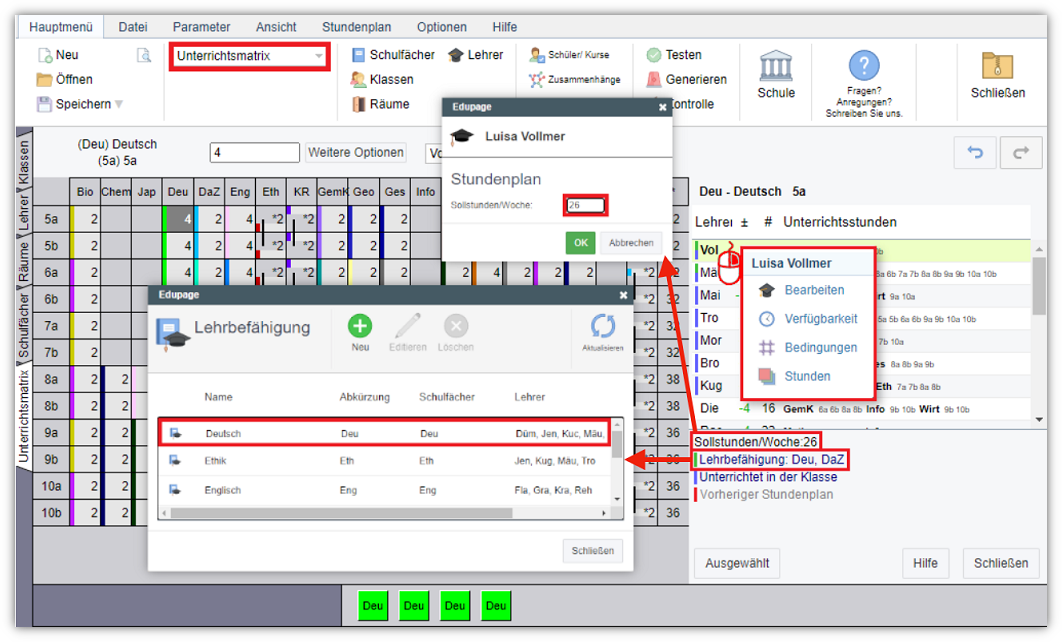Open the Fragen? Anregungen? help icon

[x=863, y=66]
